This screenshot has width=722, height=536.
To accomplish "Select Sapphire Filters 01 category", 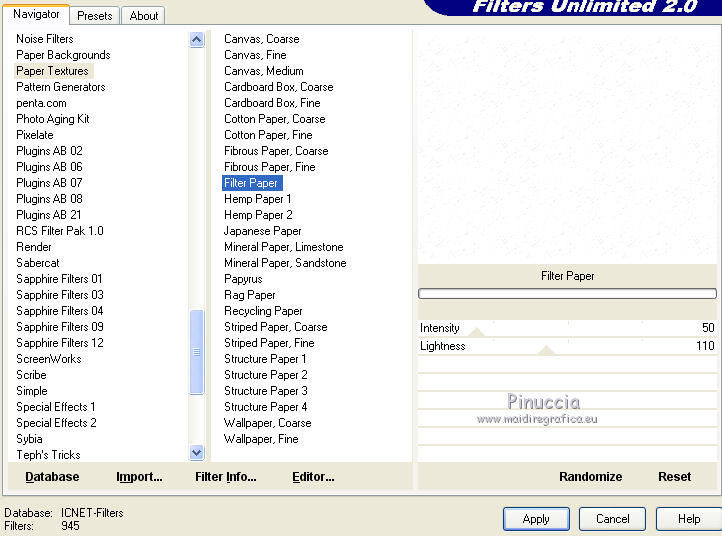I will point(59,279).
